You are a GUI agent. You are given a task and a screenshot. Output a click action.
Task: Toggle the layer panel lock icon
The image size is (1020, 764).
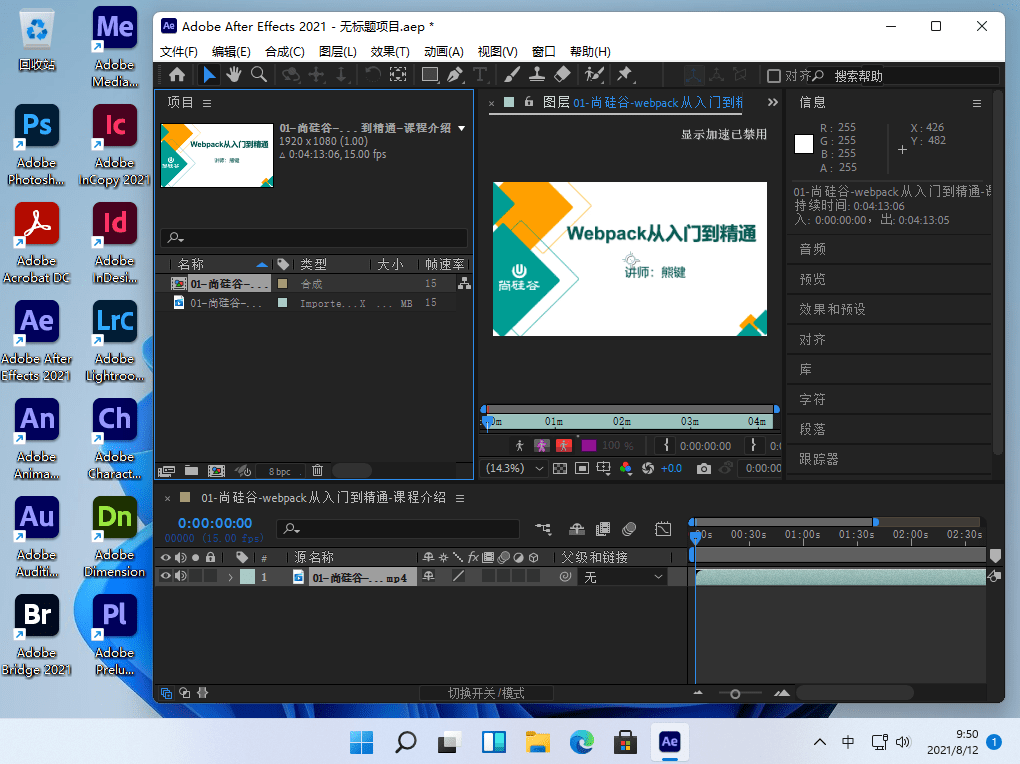(x=529, y=102)
